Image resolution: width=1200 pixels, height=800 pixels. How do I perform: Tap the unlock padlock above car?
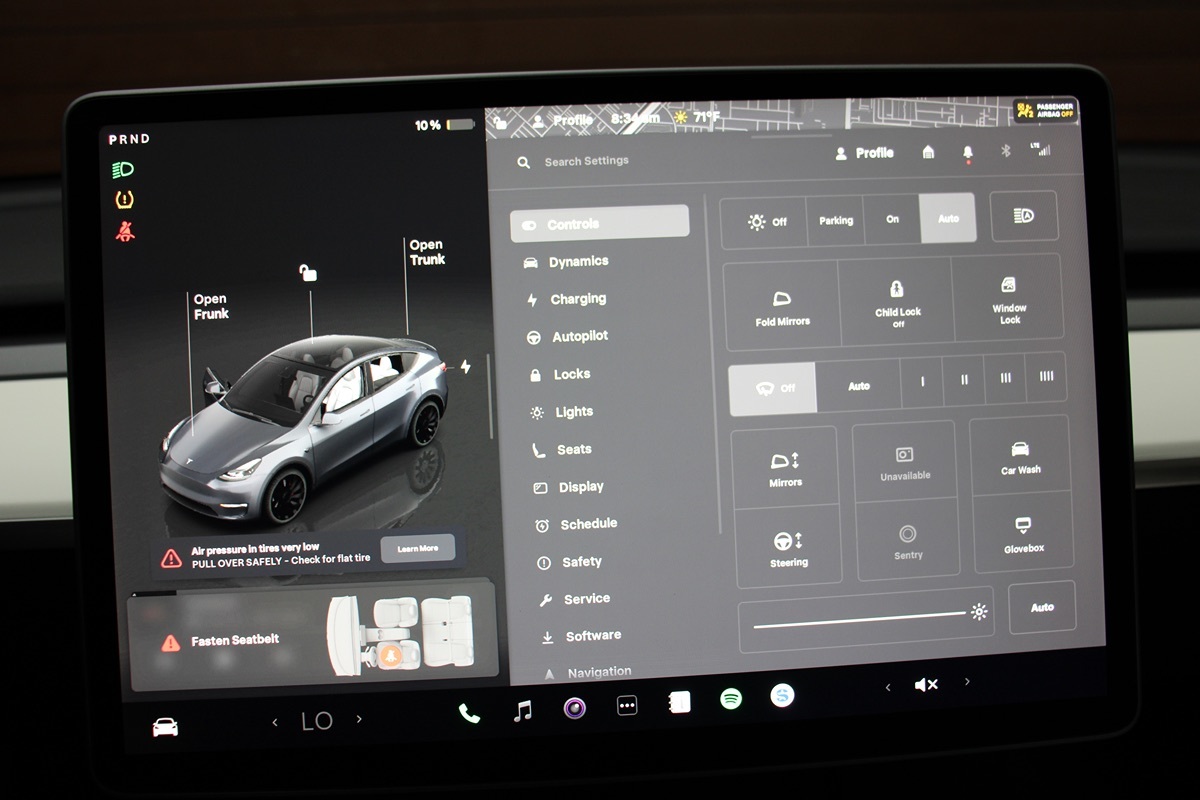pyautogui.click(x=309, y=272)
